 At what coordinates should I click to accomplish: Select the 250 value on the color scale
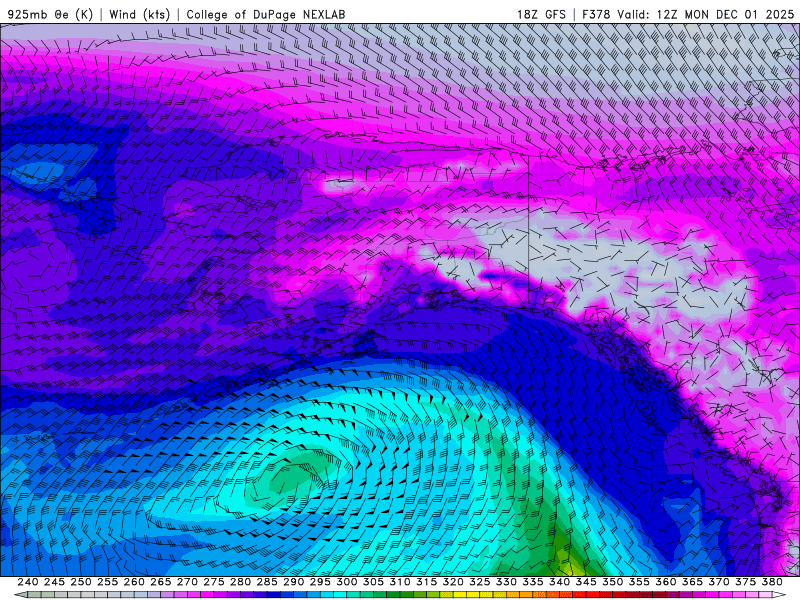coord(81,582)
